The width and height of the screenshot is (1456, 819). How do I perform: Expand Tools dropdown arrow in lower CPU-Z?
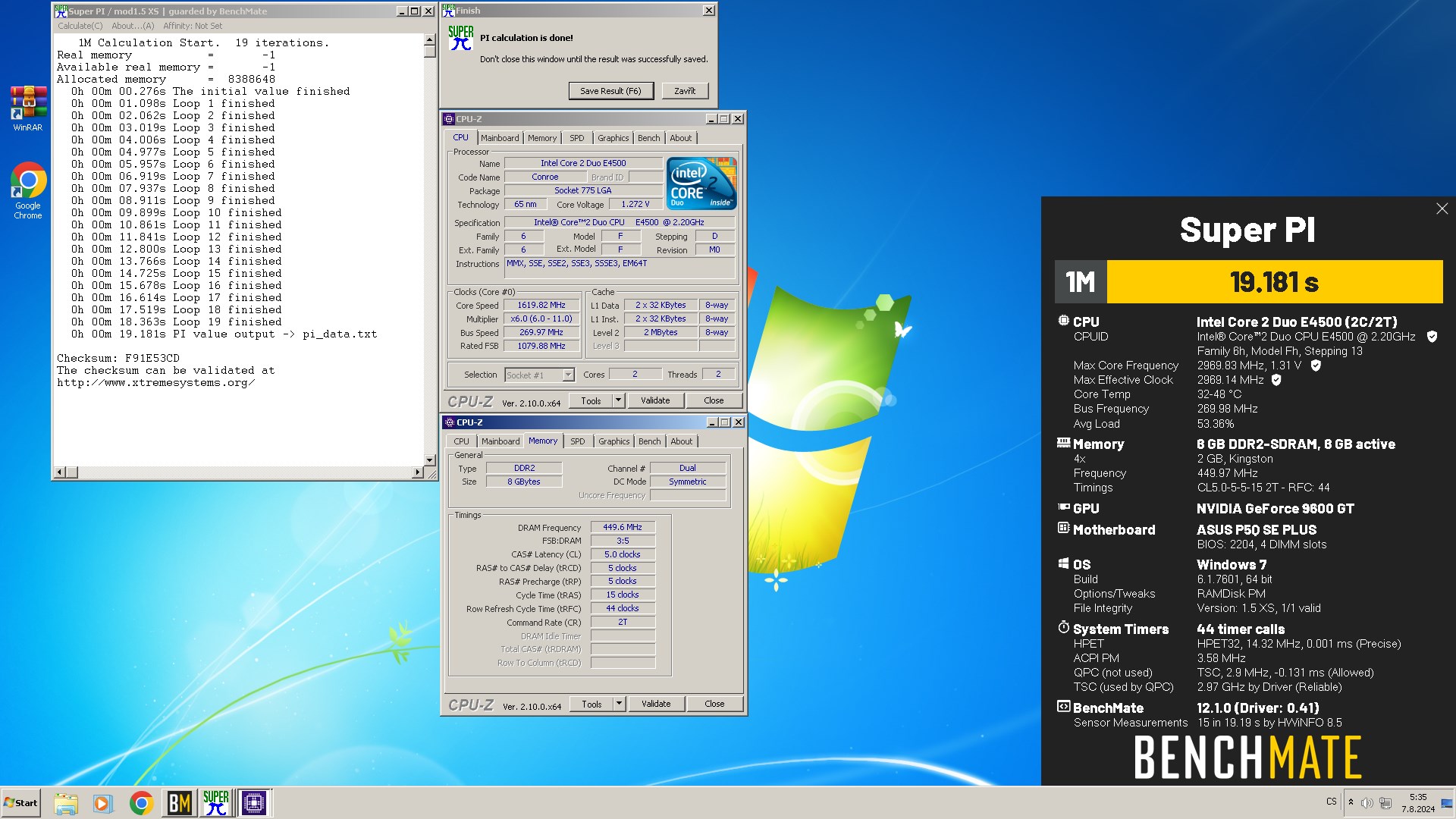(619, 704)
